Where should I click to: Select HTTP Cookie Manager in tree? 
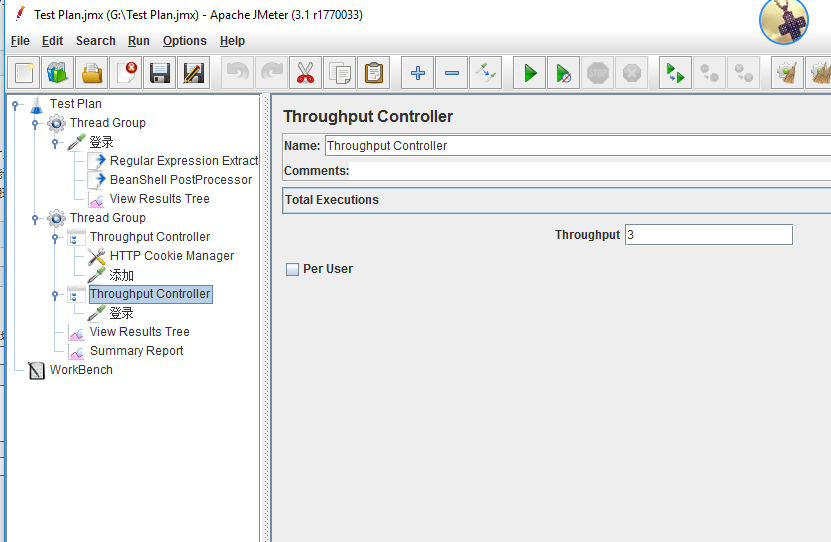point(172,256)
